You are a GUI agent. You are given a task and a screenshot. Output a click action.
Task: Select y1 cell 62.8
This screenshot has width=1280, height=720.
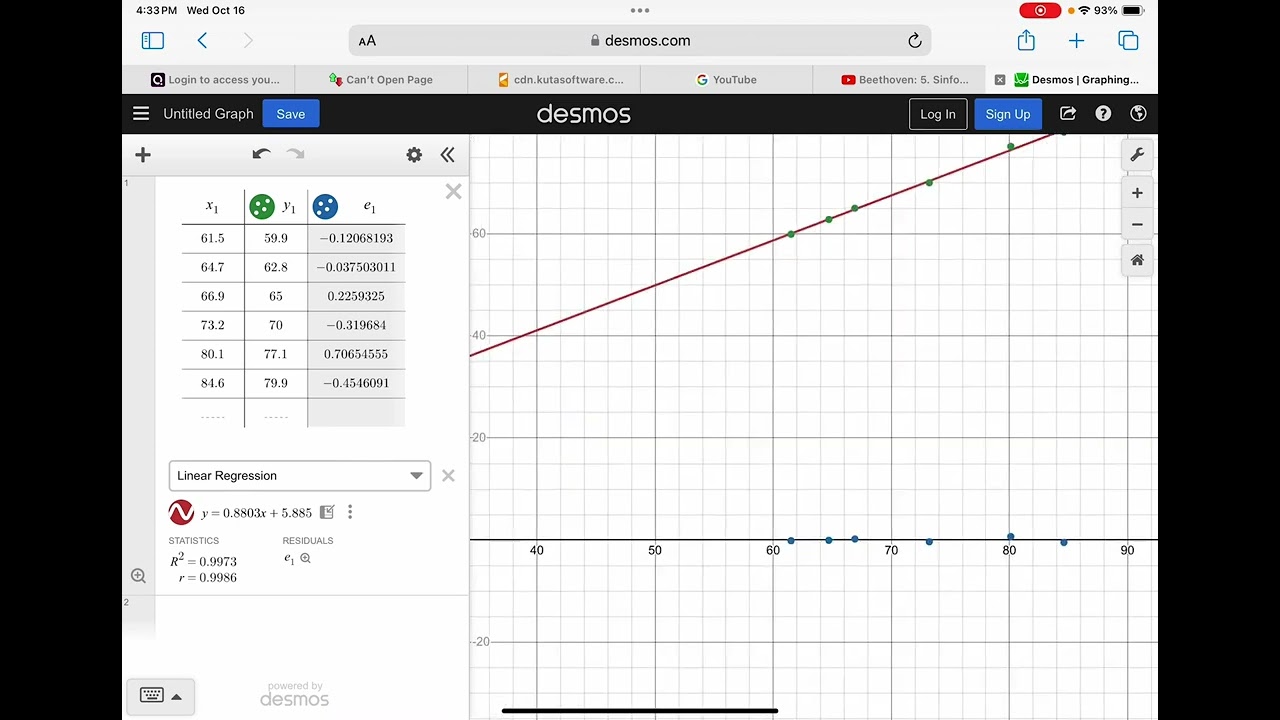click(276, 267)
